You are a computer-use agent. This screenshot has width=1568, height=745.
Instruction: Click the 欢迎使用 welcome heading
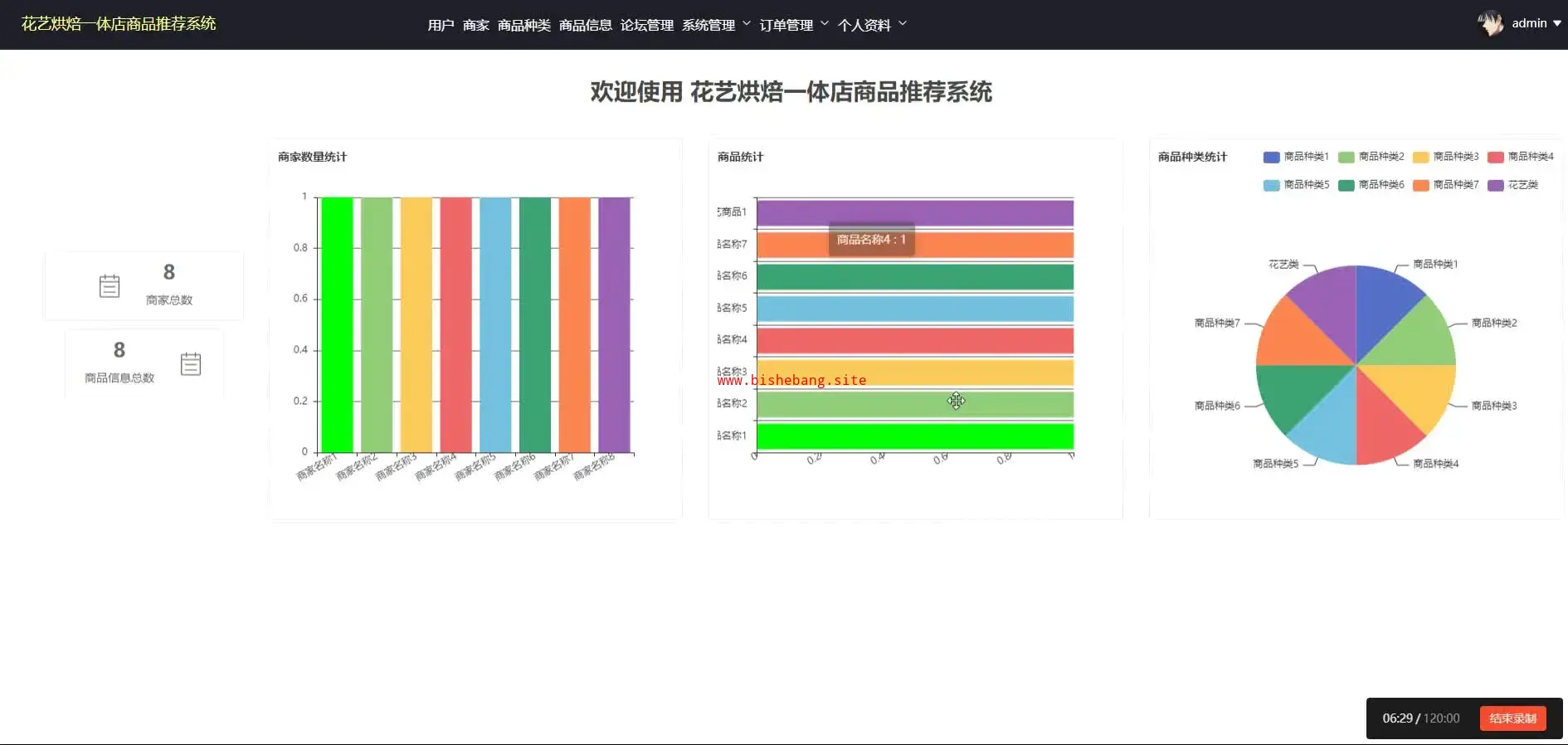[791, 92]
